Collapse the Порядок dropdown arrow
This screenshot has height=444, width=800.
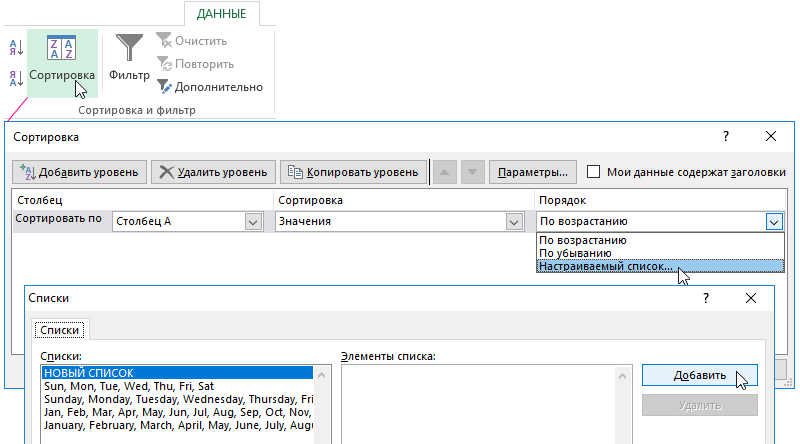(774, 221)
